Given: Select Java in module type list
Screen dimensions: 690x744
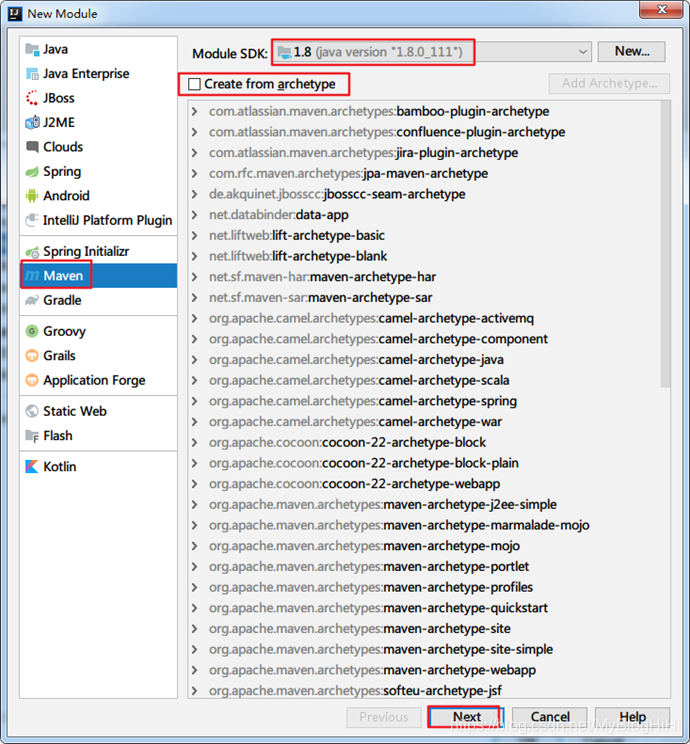Looking at the screenshot, I should click(x=98, y=49).
